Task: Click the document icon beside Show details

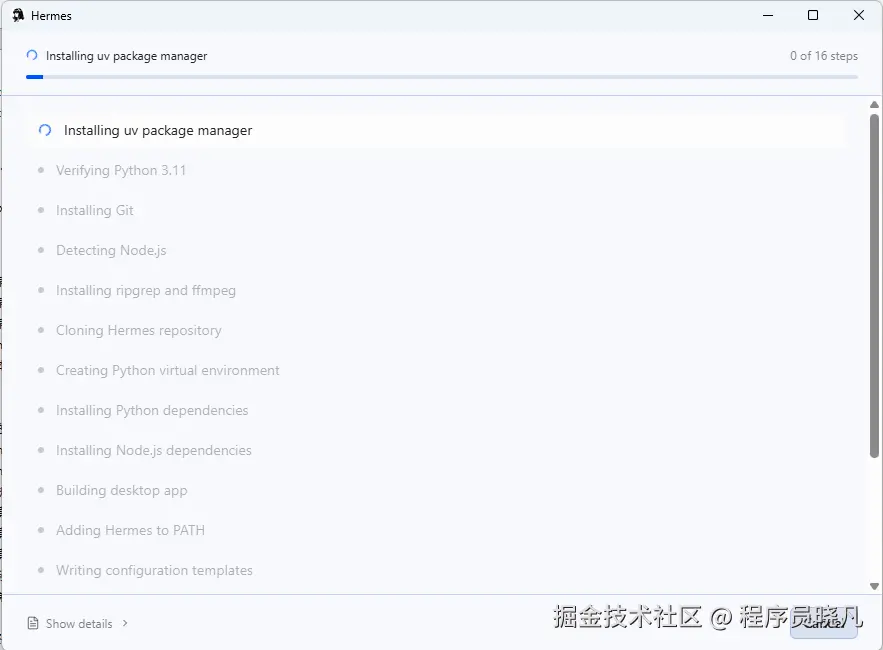Action: [33, 623]
